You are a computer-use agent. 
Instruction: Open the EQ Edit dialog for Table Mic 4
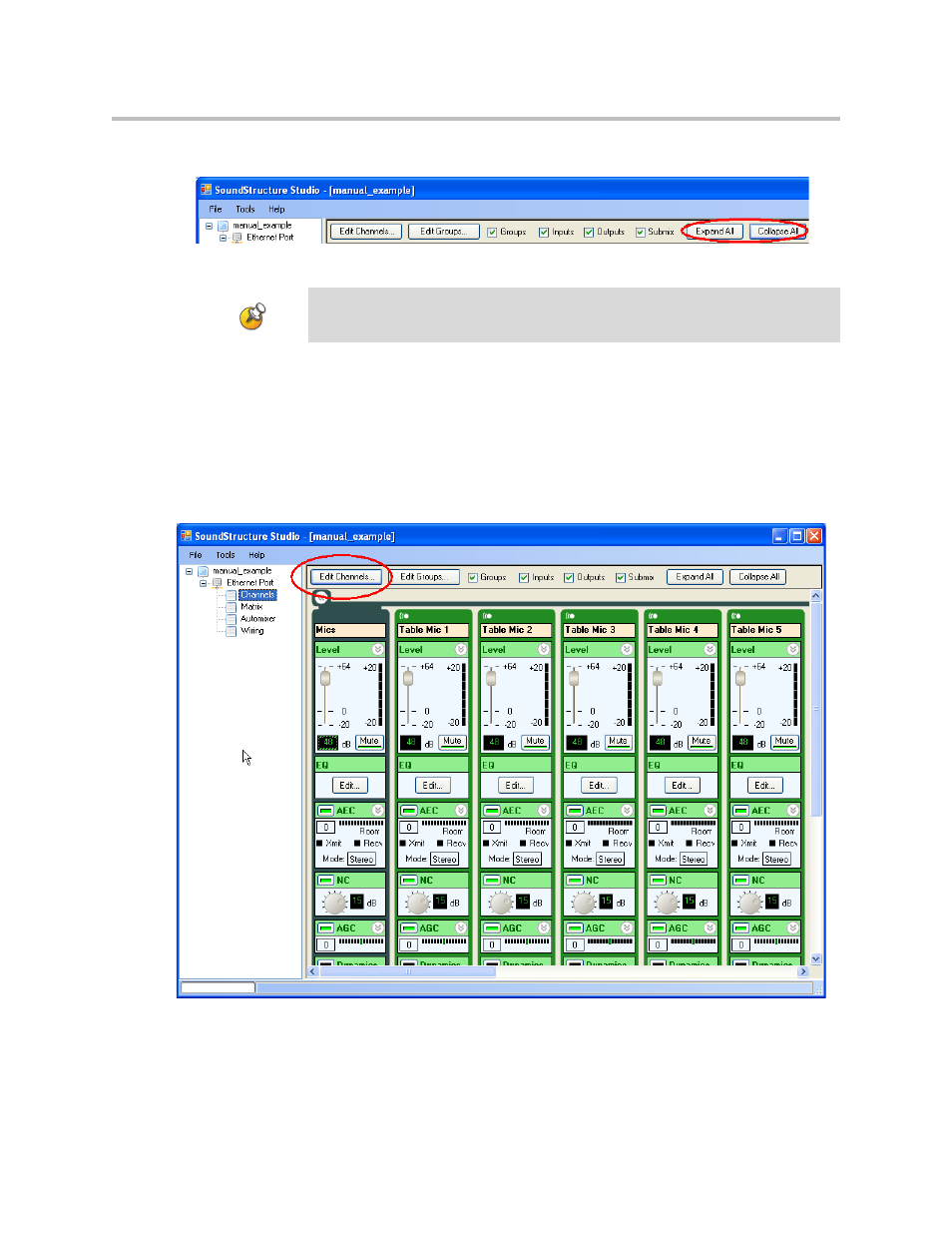(x=681, y=786)
